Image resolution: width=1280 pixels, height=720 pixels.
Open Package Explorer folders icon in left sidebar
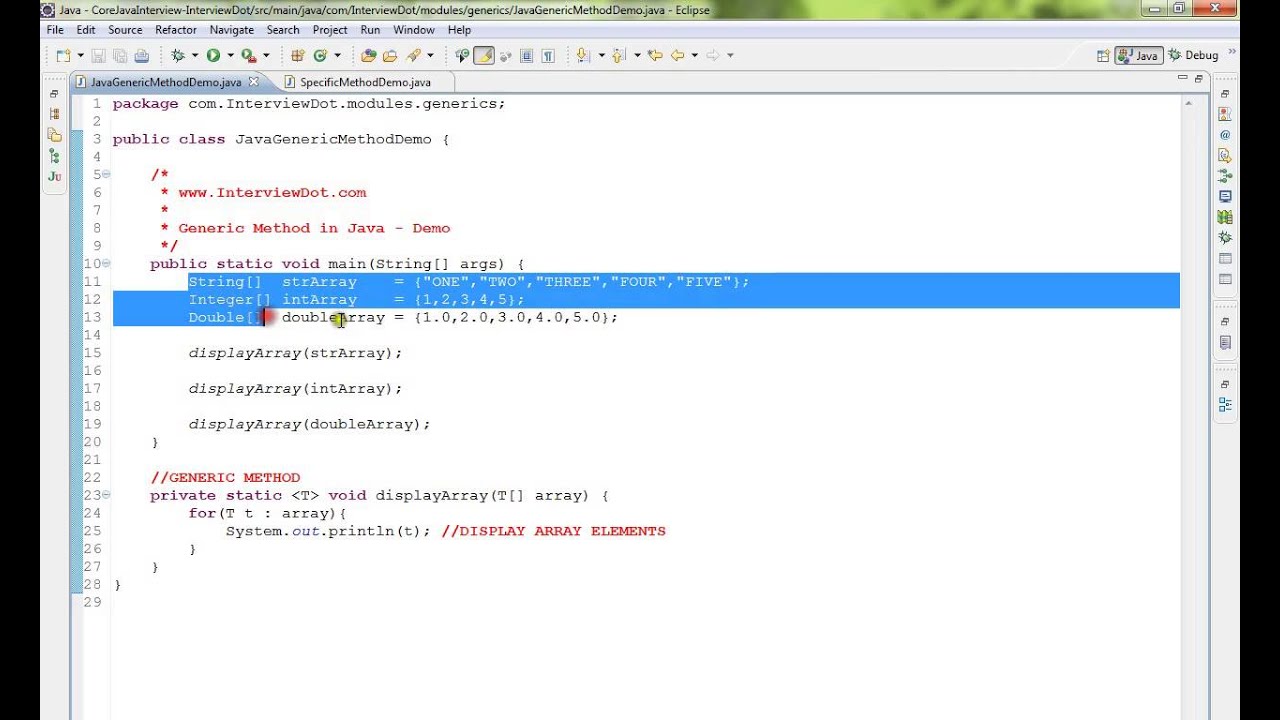(54, 135)
